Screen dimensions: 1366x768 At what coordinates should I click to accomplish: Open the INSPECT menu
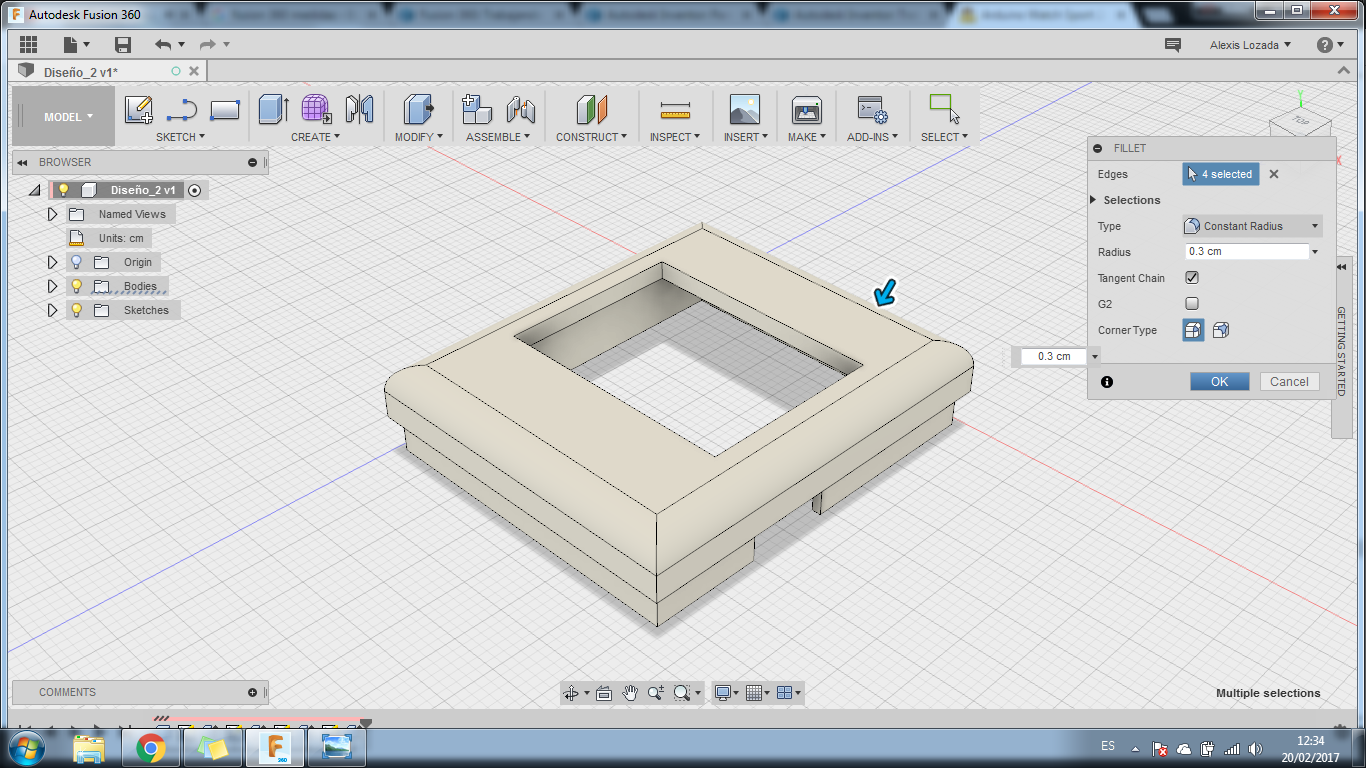click(675, 137)
